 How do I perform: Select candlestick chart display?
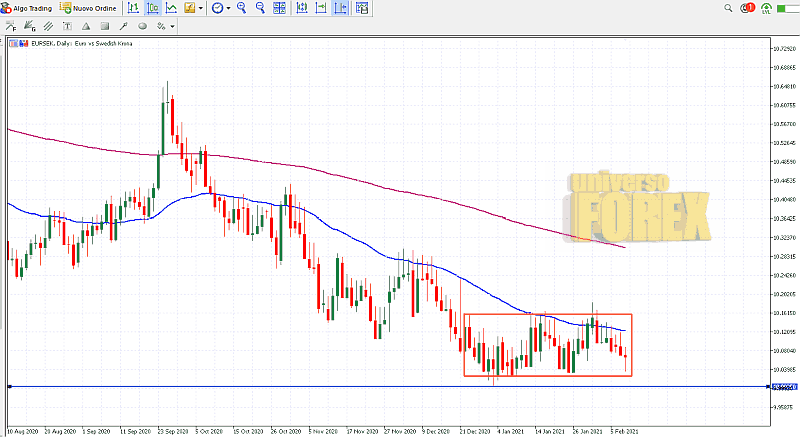153,8
